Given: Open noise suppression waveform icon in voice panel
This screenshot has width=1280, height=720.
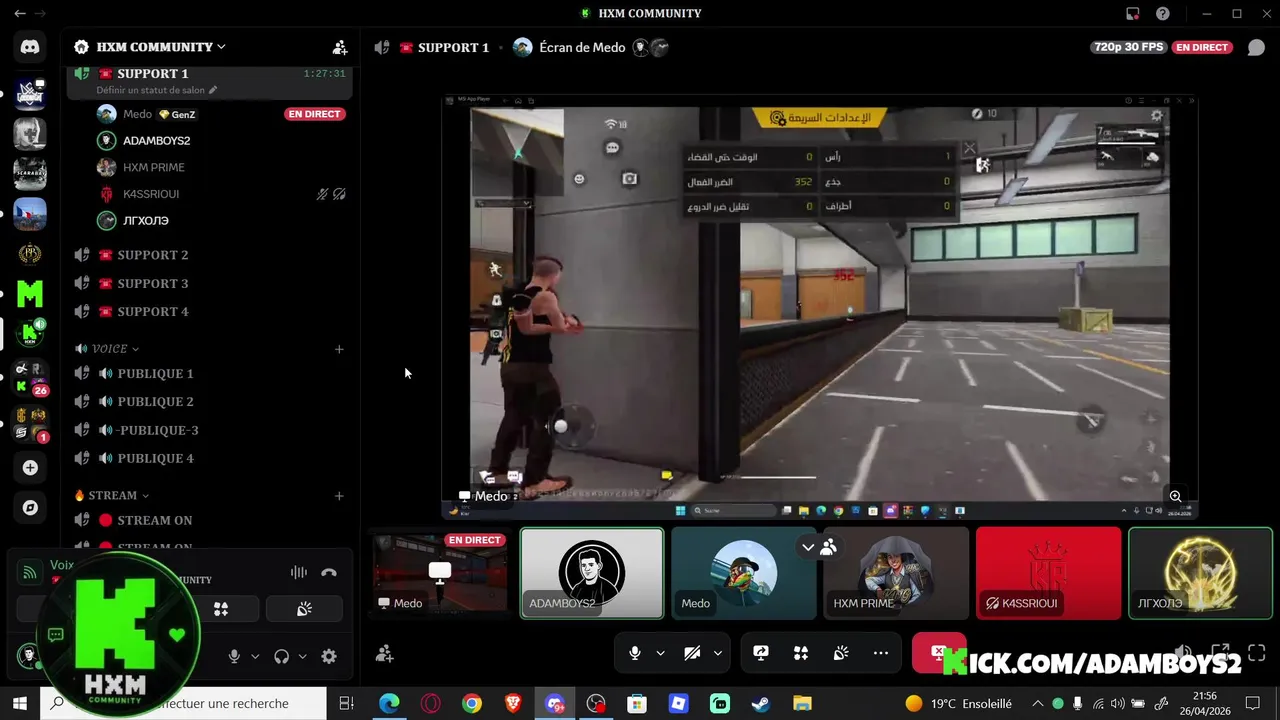Looking at the screenshot, I should tap(298, 572).
